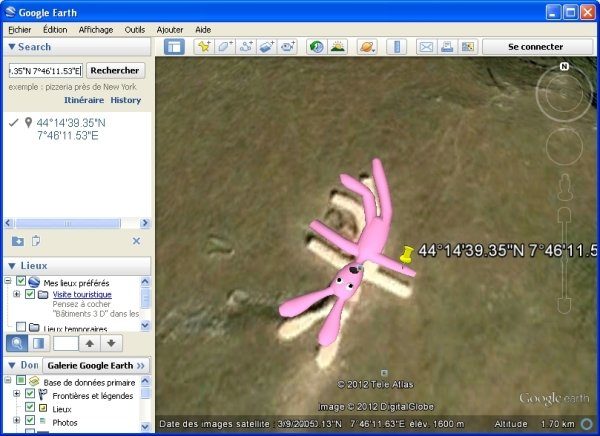Click the move joystick control
The width and height of the screenshot is (600, 436).
[564, 147]
